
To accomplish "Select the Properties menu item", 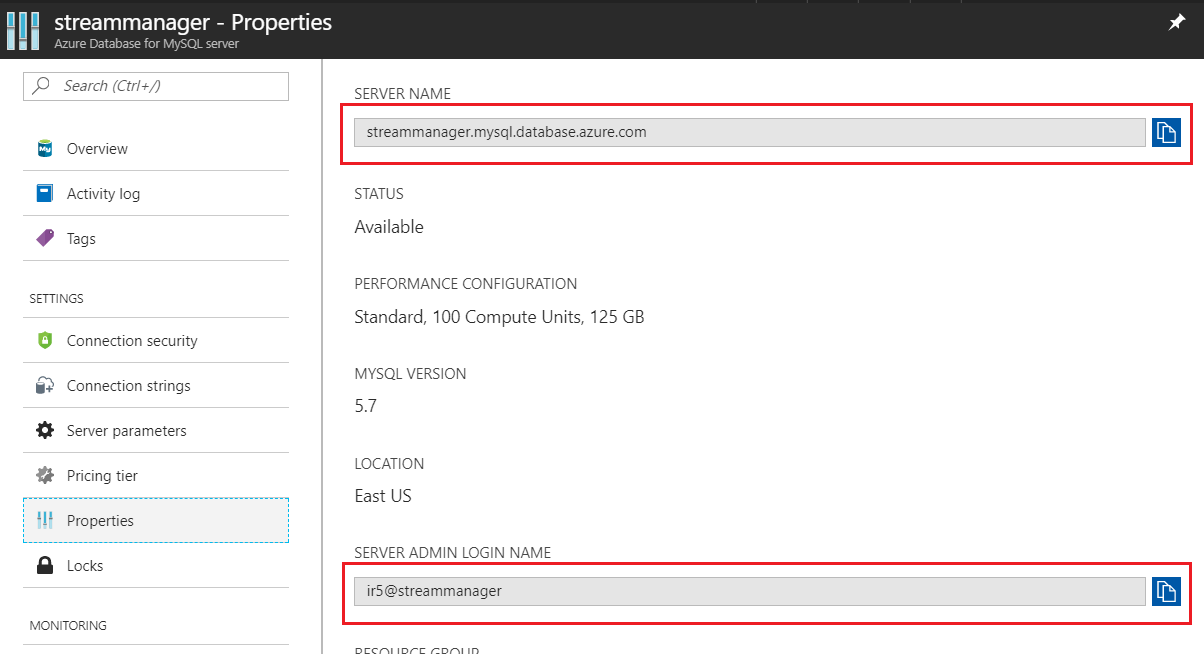I will pos(156,520).
